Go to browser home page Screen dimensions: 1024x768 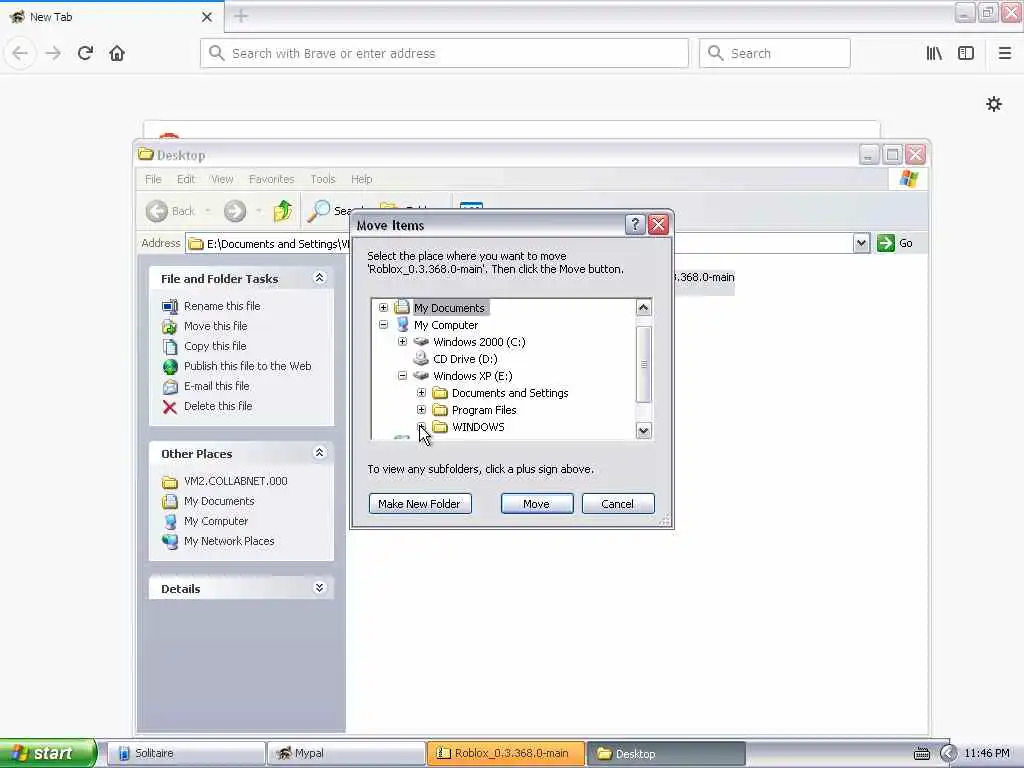pyautogui.click(x=117, y=53)
